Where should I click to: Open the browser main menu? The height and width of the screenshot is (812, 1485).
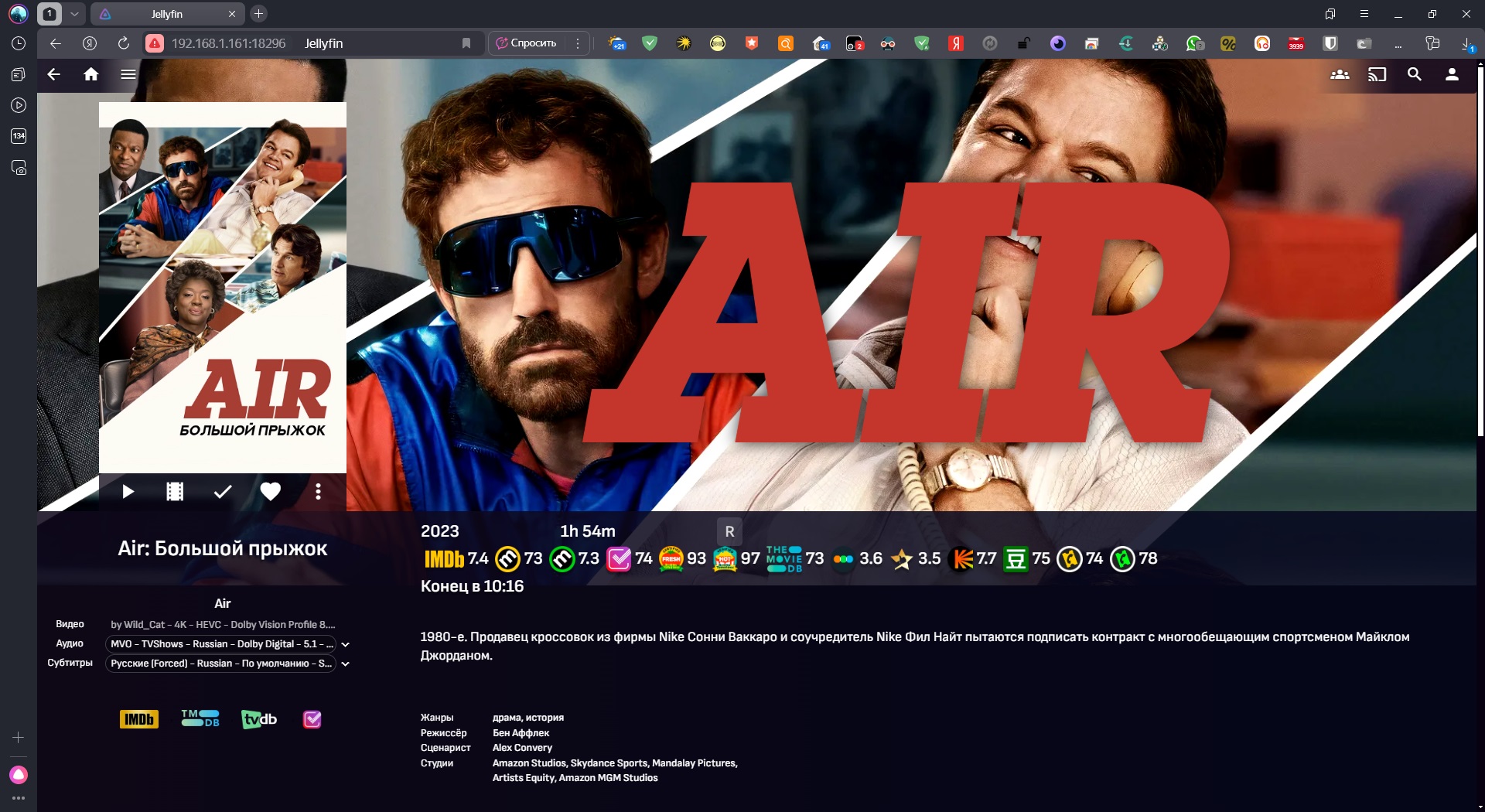(x=1364, y=14)
